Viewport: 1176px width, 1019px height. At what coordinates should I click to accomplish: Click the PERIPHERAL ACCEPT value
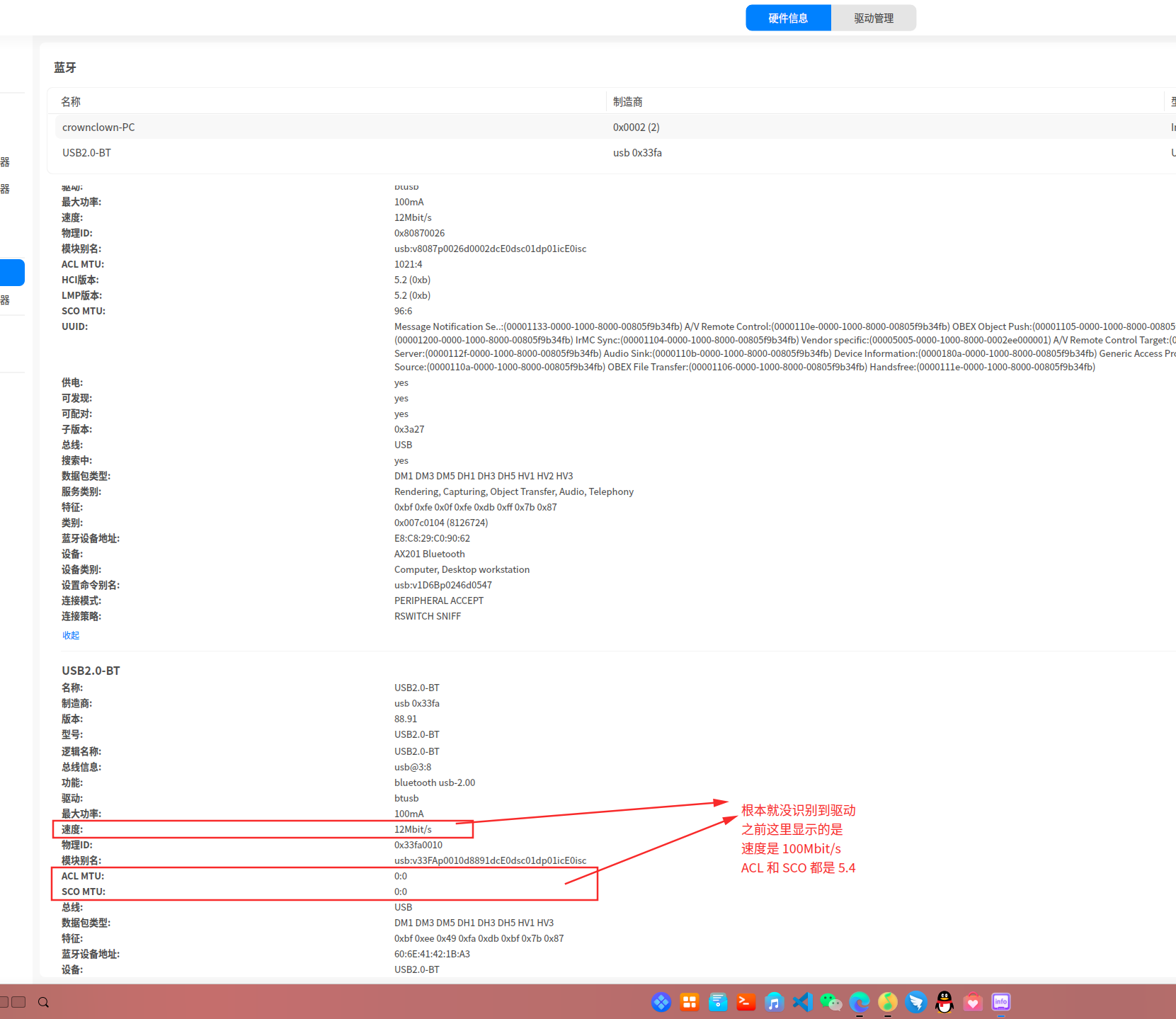click(x=439, y=600)
